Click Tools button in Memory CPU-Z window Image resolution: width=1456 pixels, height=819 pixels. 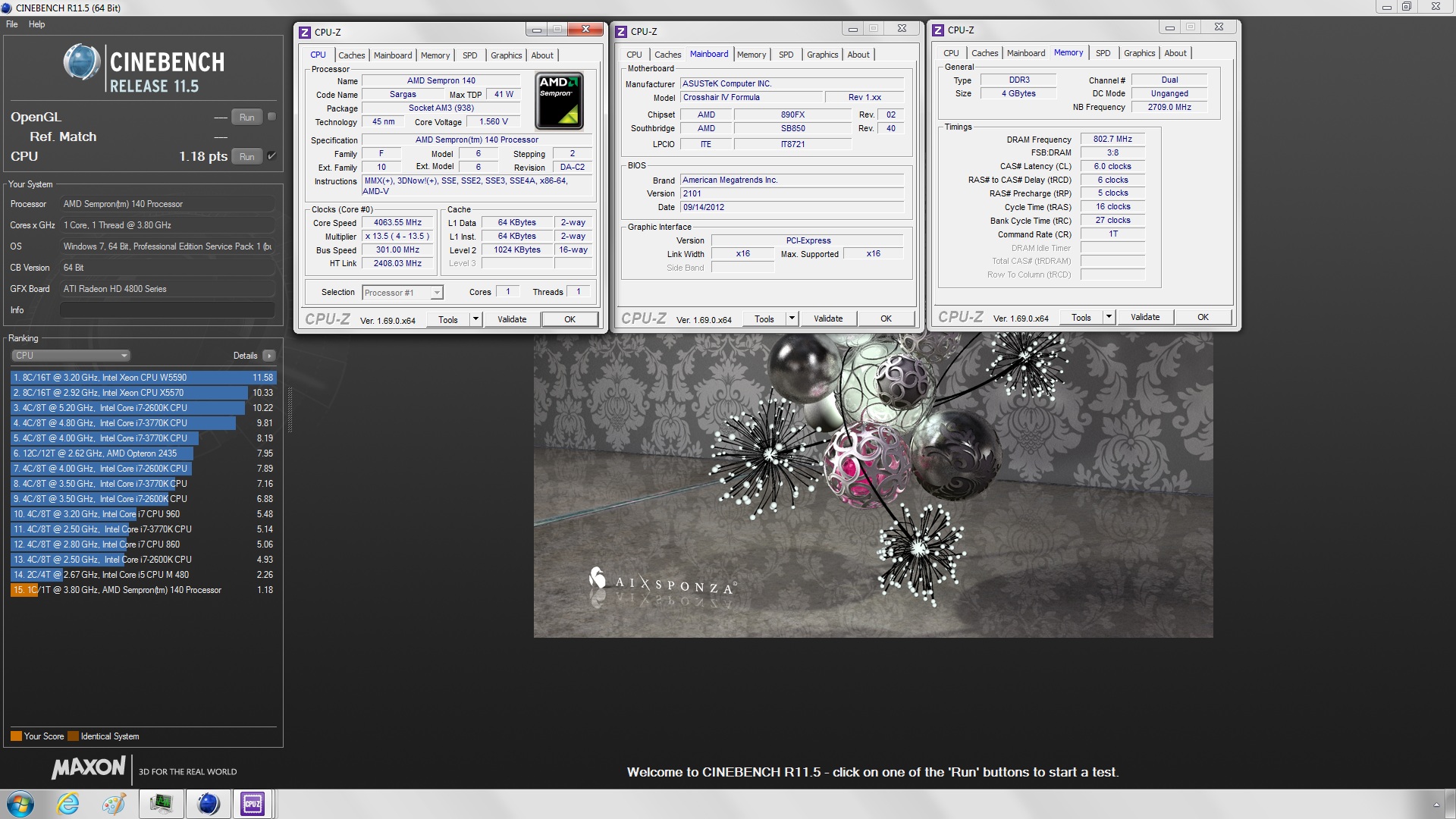(x=1081, y=317)
